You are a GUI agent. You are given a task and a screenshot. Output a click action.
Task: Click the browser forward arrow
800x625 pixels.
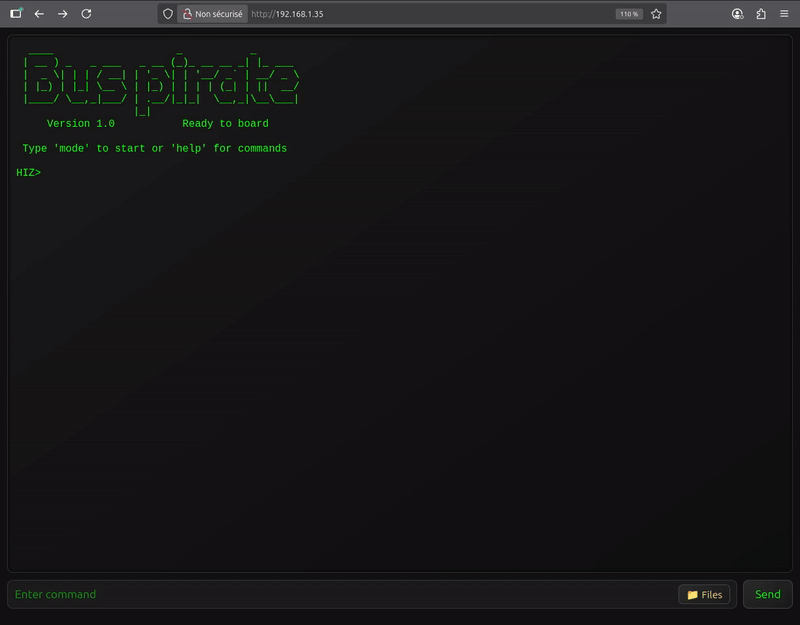coord(62,14)
